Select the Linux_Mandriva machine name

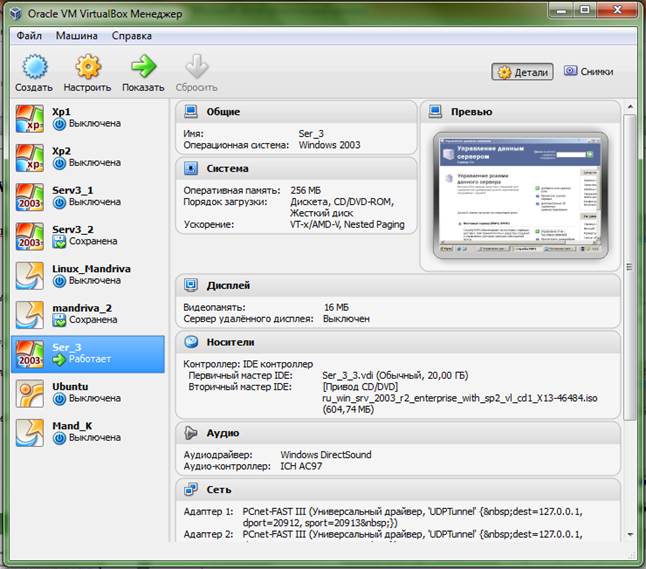pos(91,269)
